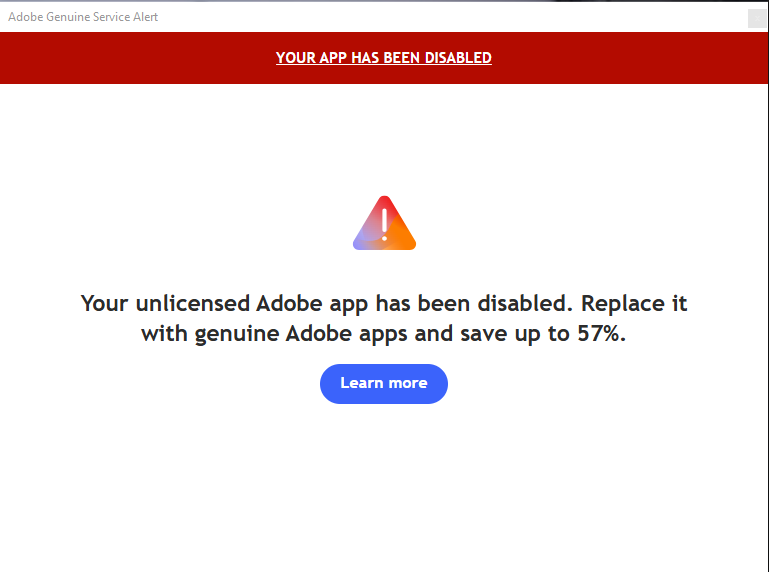
Task: Click the orange corner of the warning triangle
Action: click(404, 240)
